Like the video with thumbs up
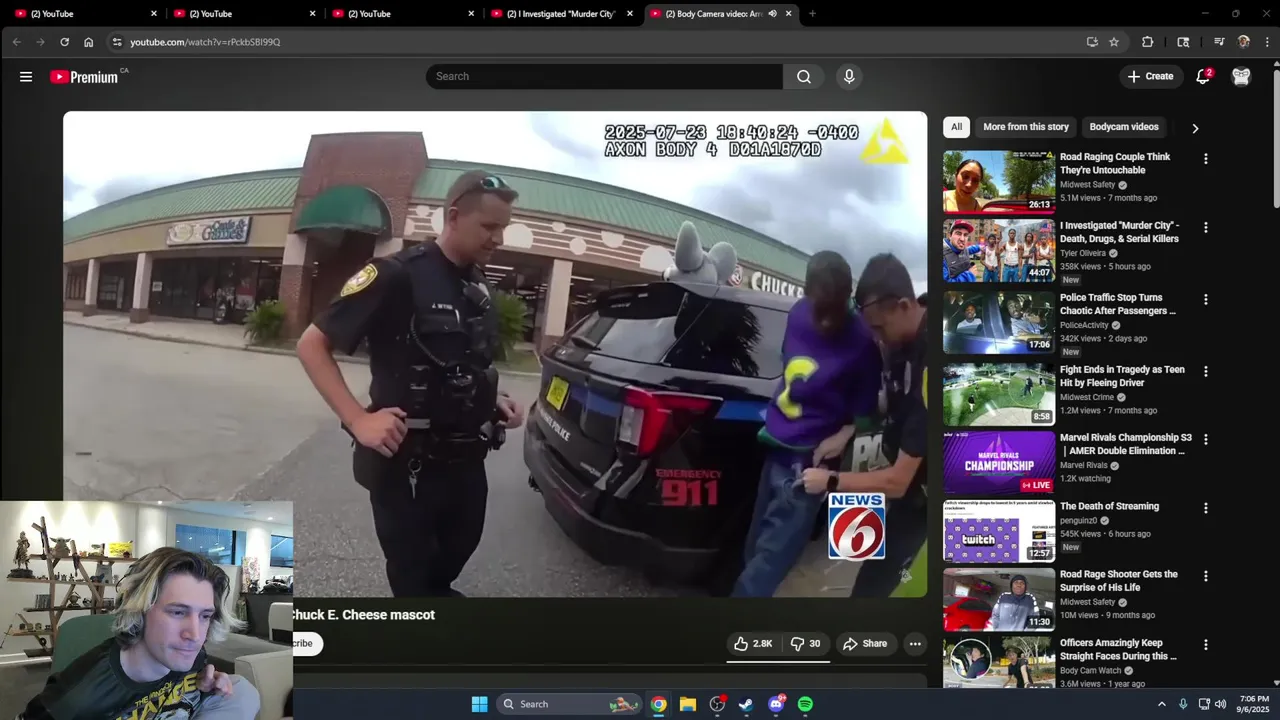The image size is (1280, 720). pos(753,644)
